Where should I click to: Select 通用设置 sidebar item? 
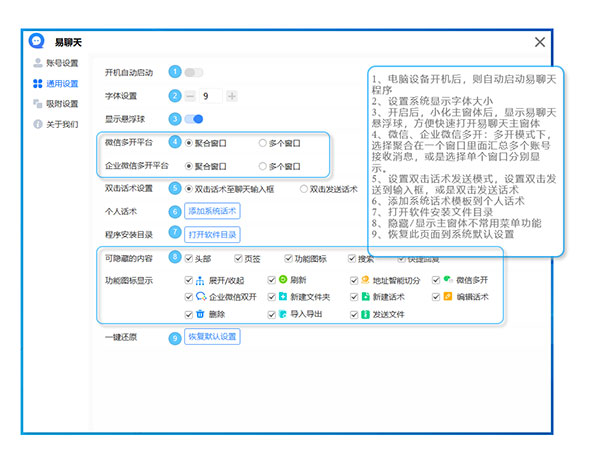point(56,83)
